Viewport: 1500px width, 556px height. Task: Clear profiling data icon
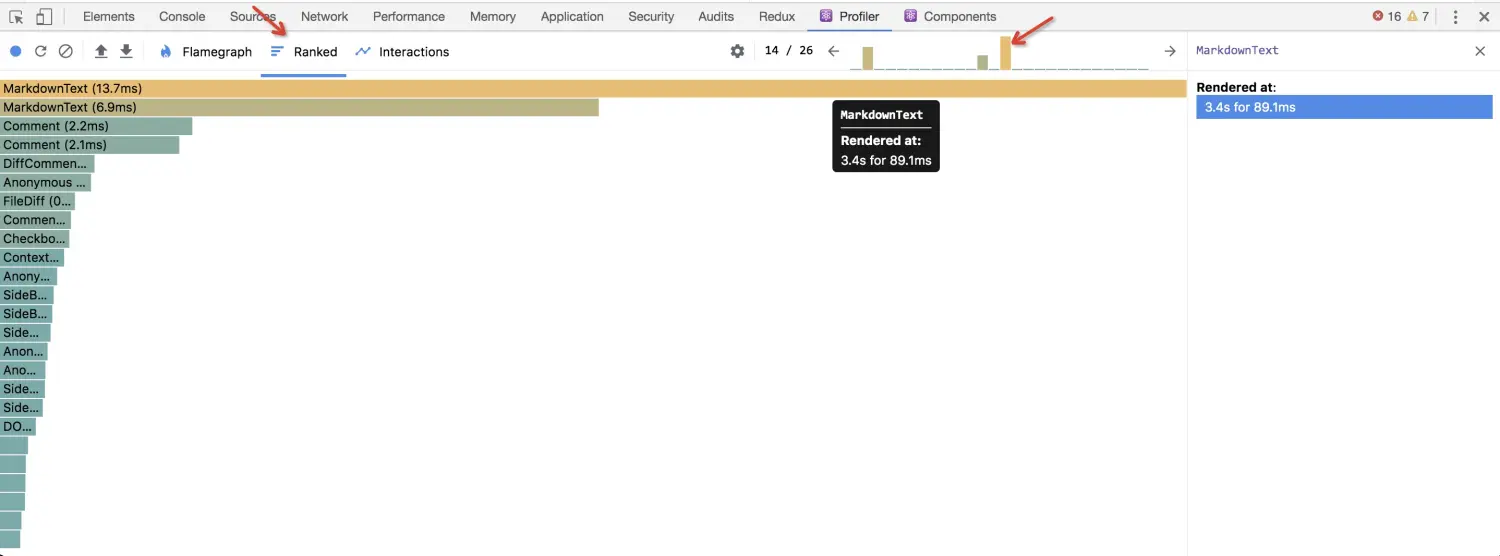tap(66, 51)
